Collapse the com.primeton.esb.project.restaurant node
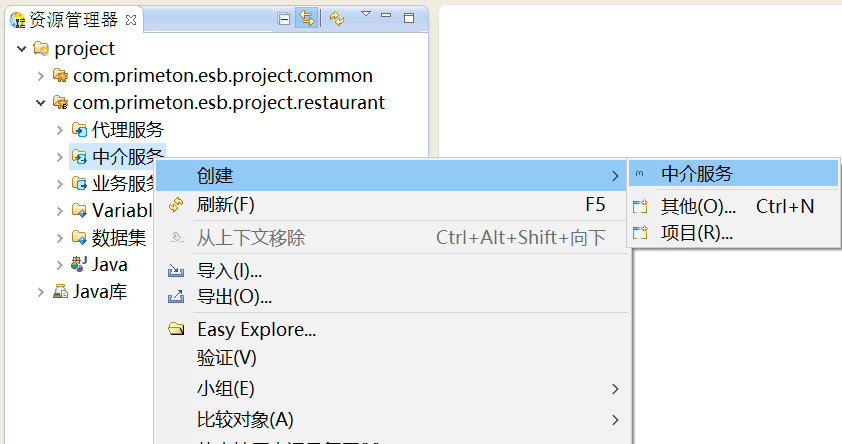The image size is (842, 444). 41,103
